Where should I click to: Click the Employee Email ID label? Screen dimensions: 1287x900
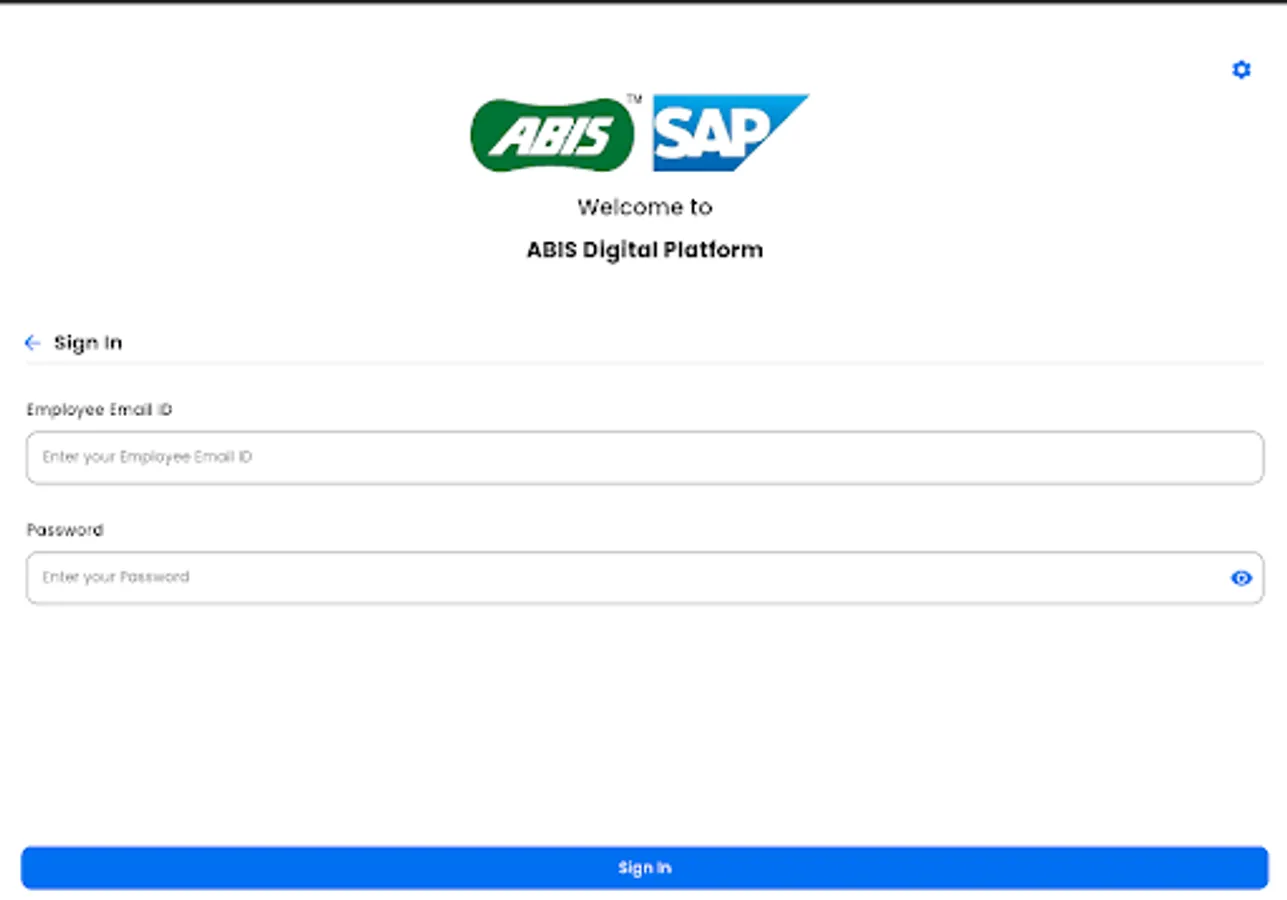pos(99,410)
